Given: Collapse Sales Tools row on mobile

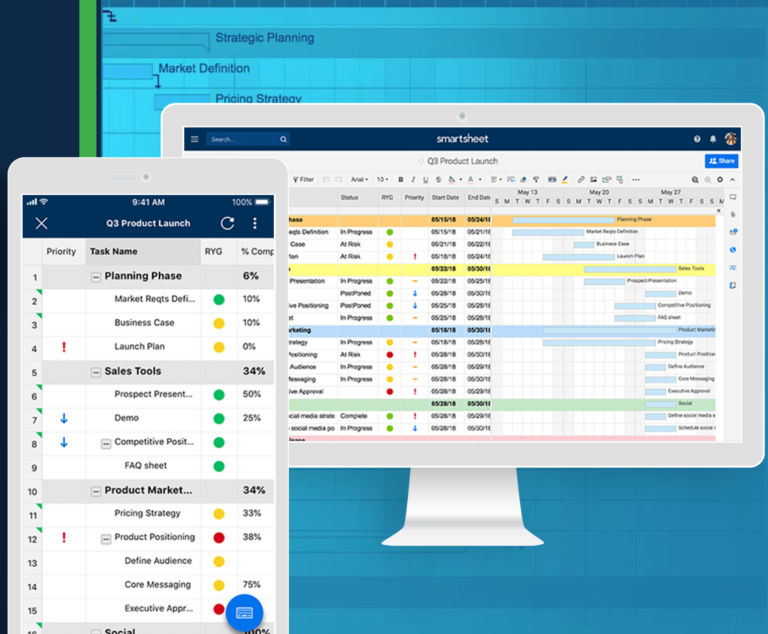Looking at the screenshot, I should point(96,372).
